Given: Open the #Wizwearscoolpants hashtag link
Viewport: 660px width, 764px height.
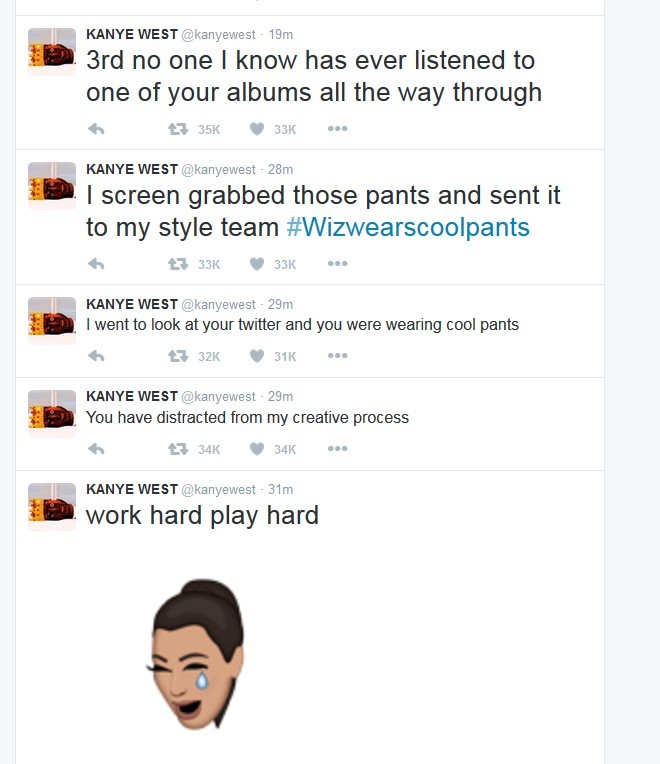Looking at the screenshot, I should point(408,227).
